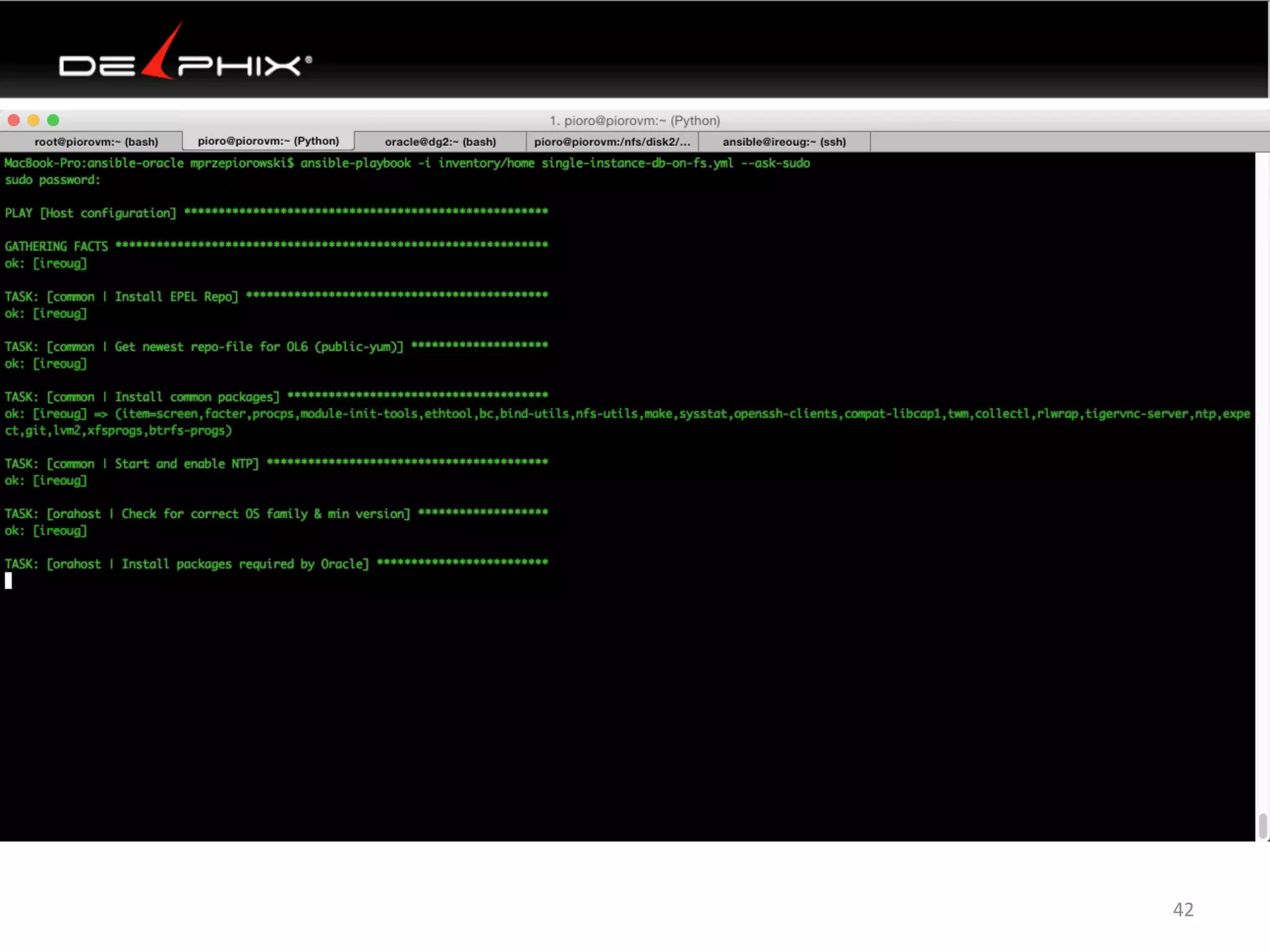Click the red close window button
This screenshot has height=952, width=1270.
14,120
